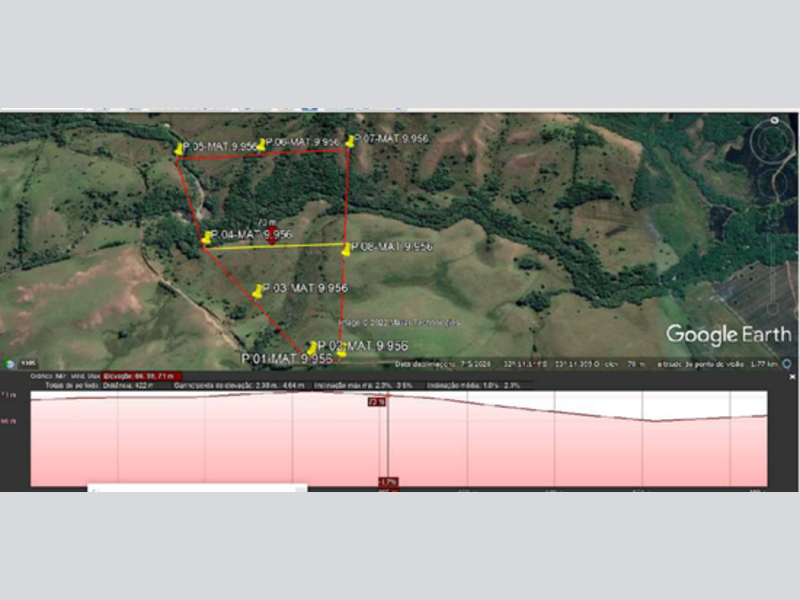
Task: Click the P 03-MAT 9.956 placemark label
Action: (306, 288)
